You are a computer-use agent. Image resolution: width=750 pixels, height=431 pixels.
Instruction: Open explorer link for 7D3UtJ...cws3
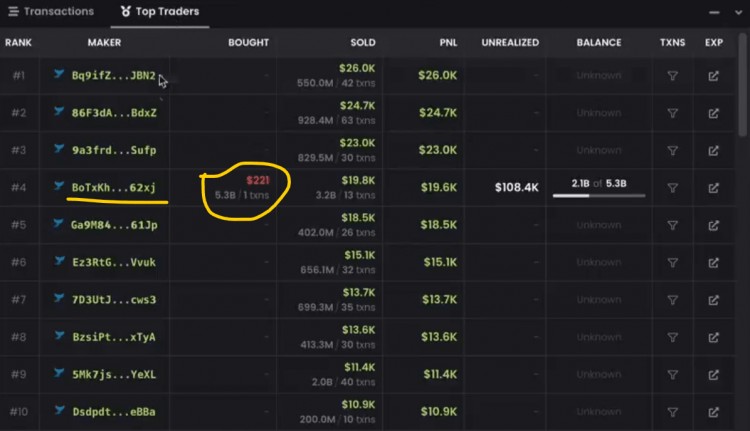pyautogui.click(x=713, y=300)
